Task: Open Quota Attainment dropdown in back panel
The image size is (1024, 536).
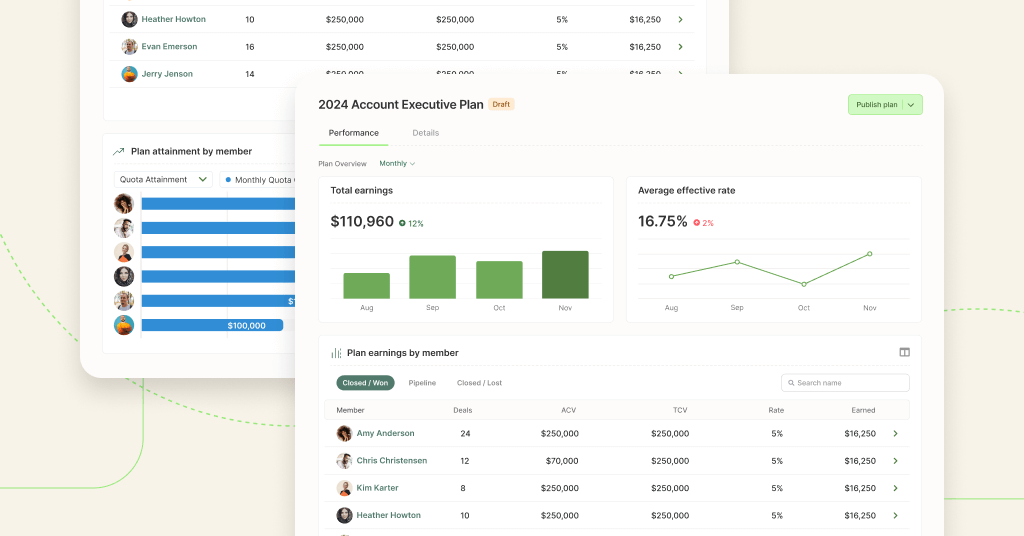Action: pos(163,180)
